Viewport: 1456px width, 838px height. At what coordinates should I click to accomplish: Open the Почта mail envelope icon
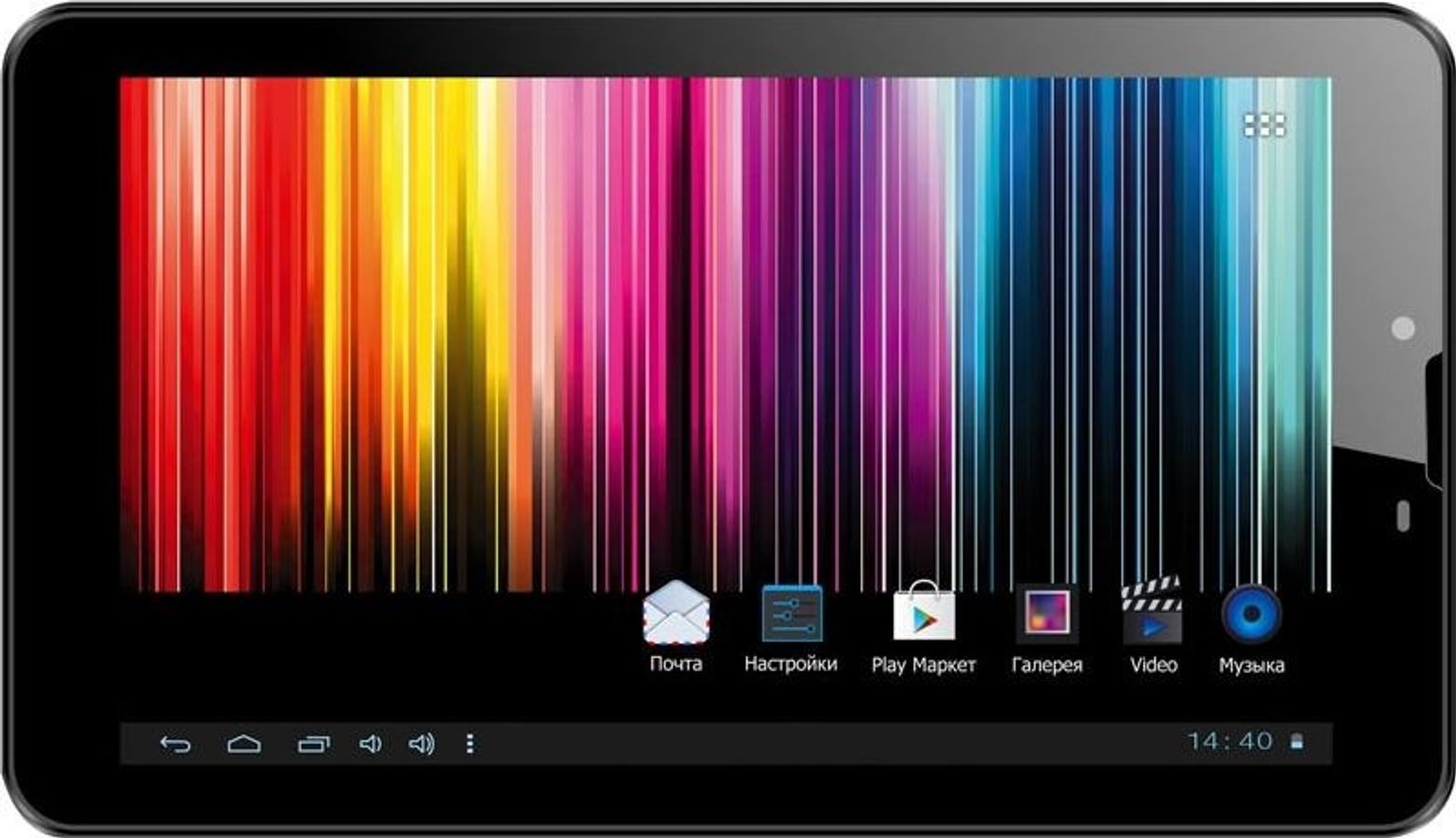tap(675, 613)
